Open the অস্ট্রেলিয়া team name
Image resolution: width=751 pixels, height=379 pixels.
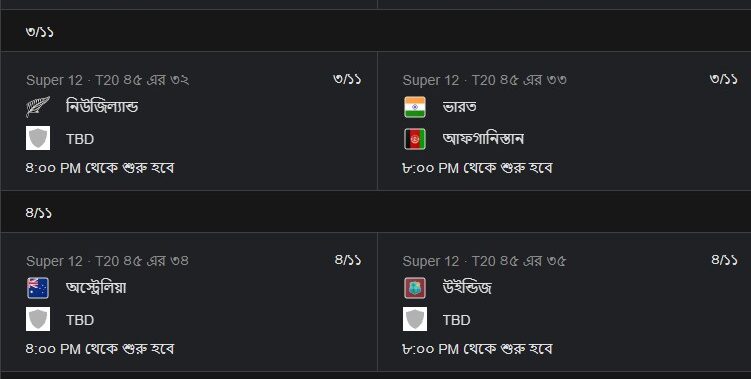click(96, 288)
